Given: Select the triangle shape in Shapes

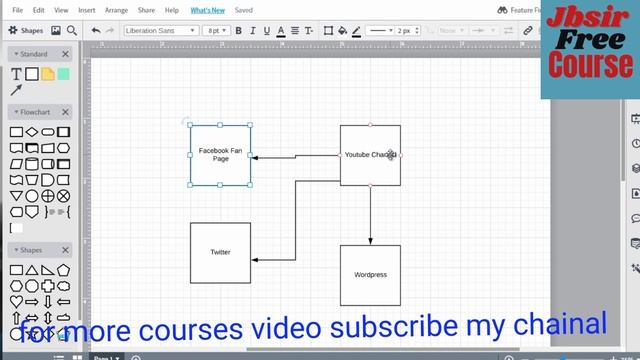Looking at the screenshot, I should click(x=32, y=270).
